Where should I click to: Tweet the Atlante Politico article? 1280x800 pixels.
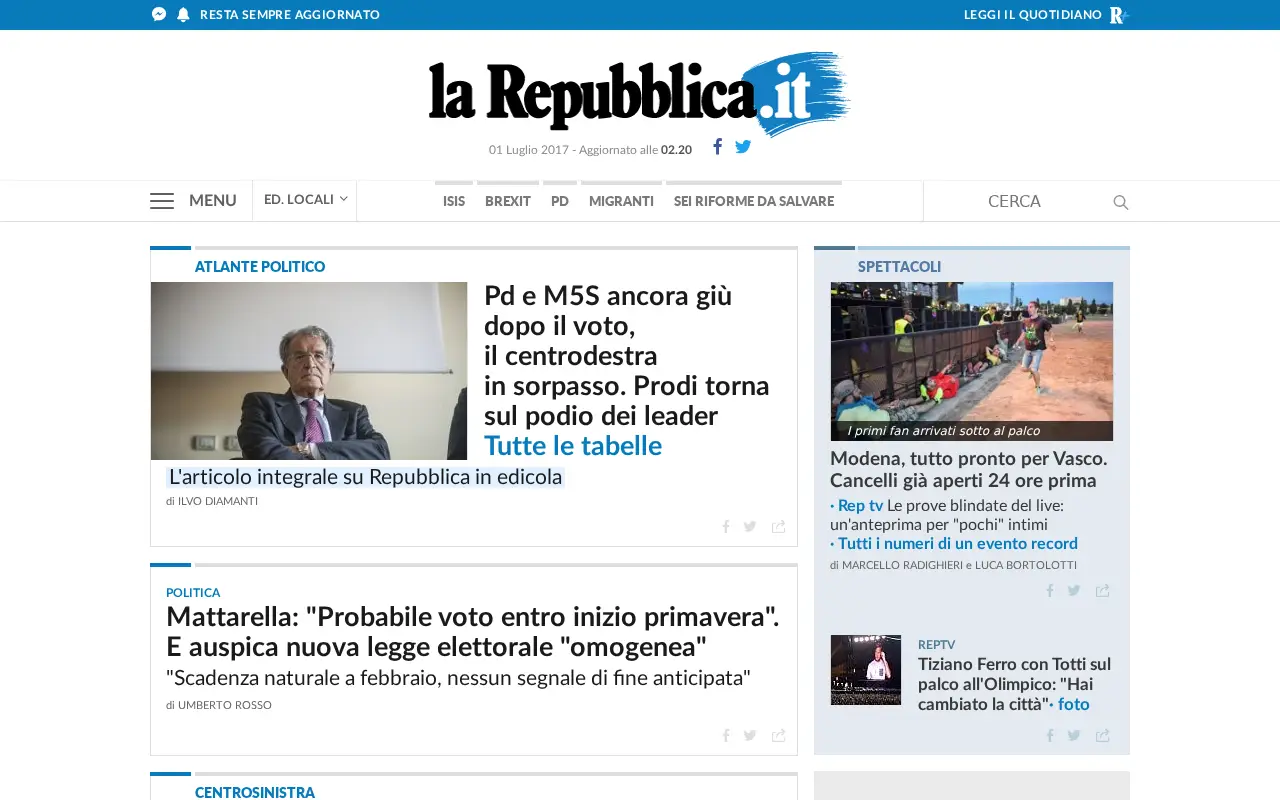(x=750, y=527)
